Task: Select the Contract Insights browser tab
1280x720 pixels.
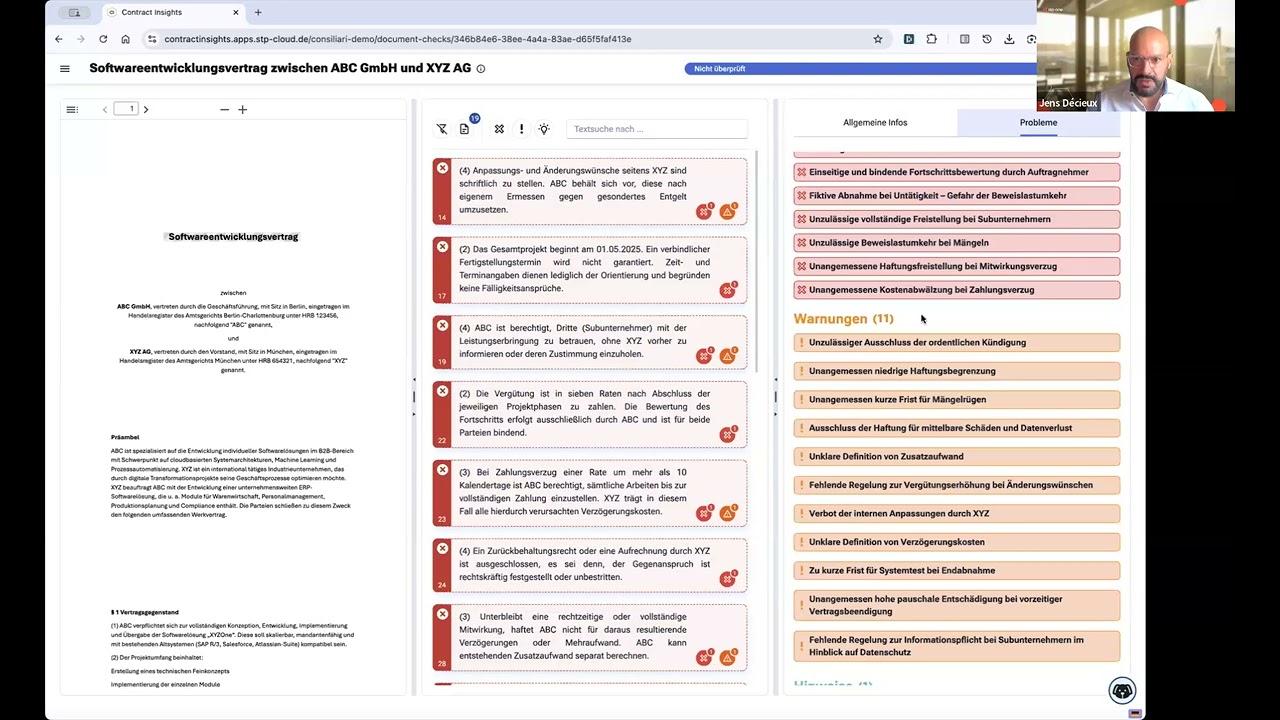Action: [x=173, y=12]
